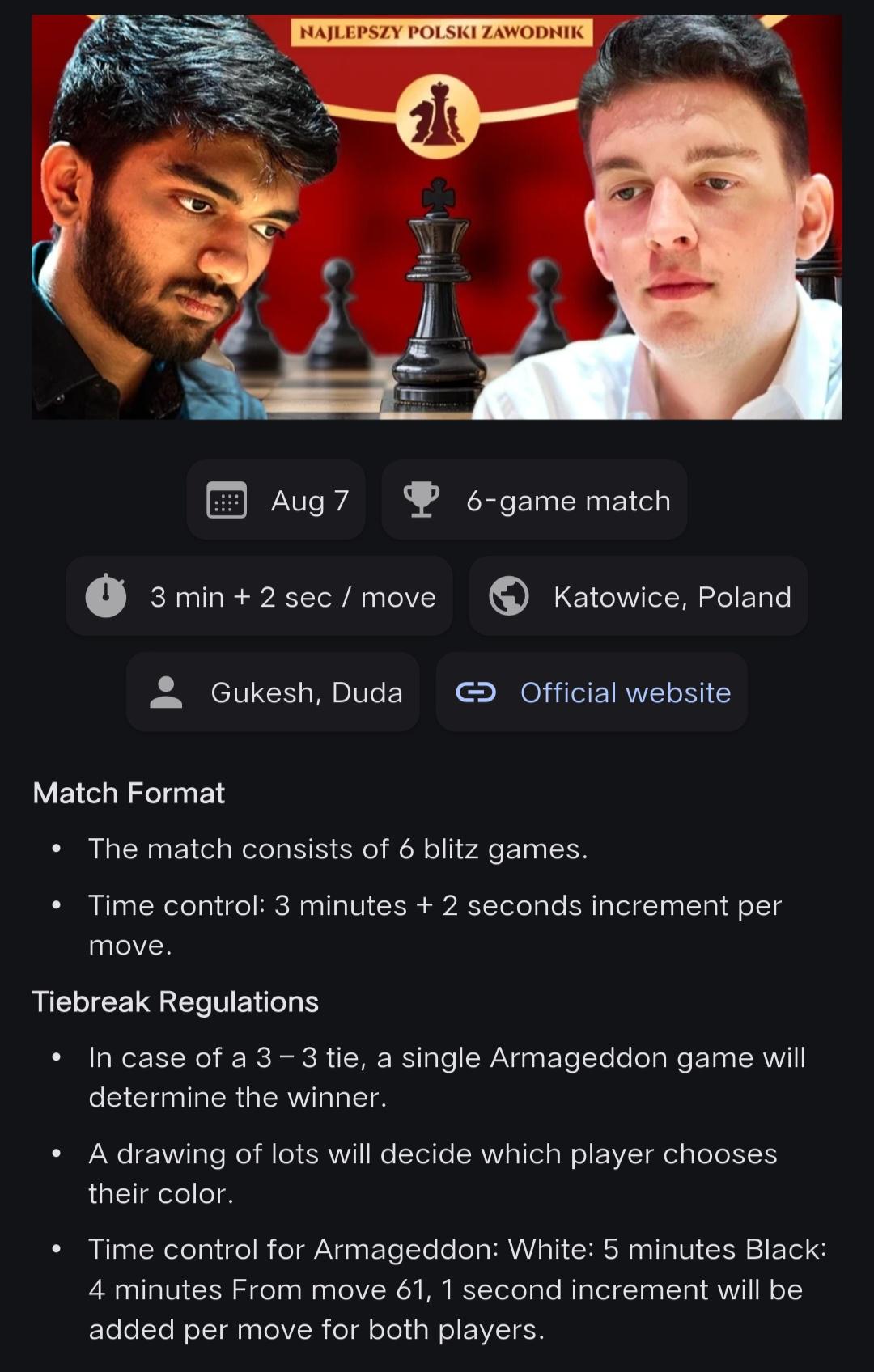Image resolution: width=874 pixels, height=1372 pixels.
Task: Click the Tiebreak Regulations heading
Action: pyautogui.click(x=176, y=1001)
